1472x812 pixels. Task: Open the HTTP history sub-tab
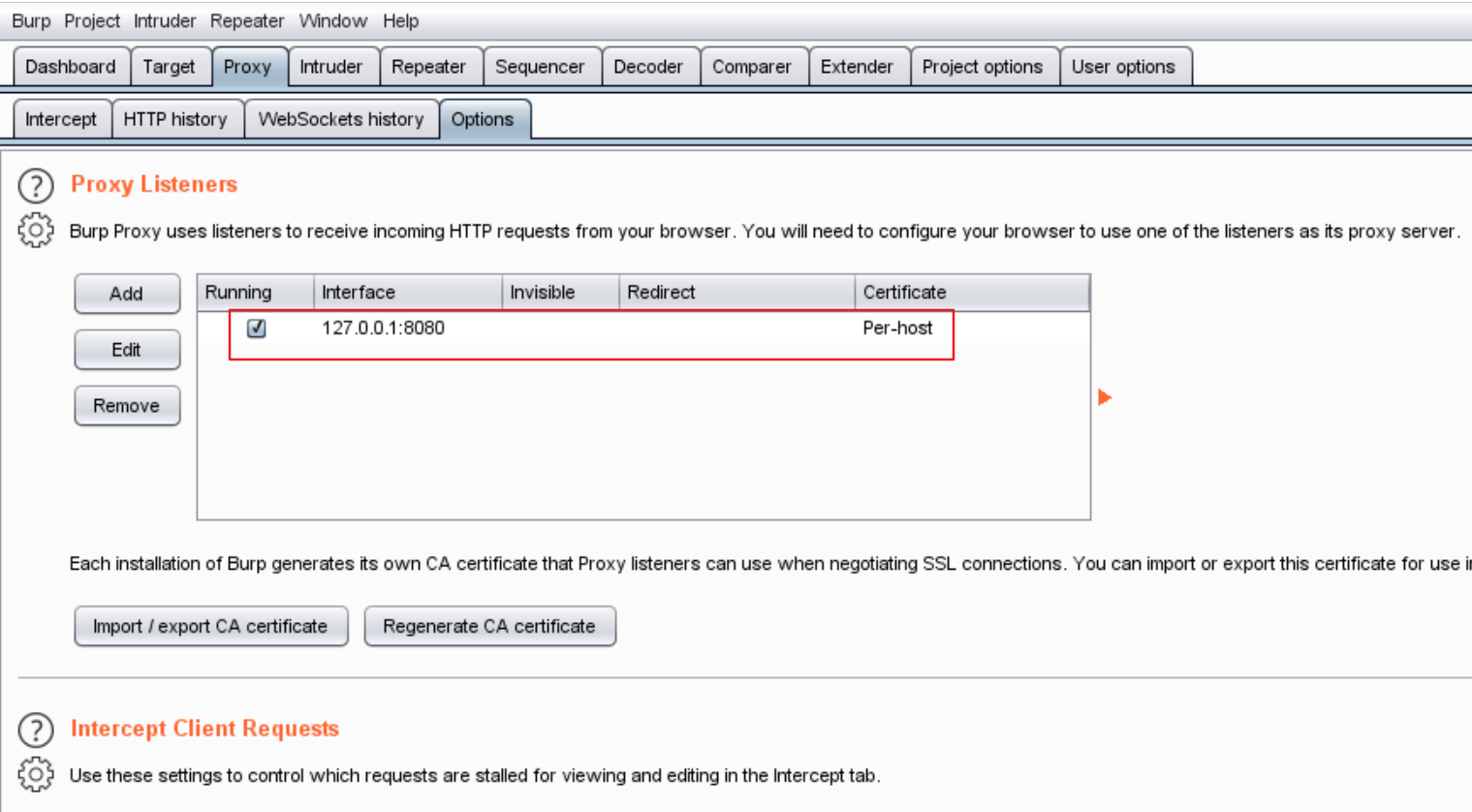click(175, 119)
